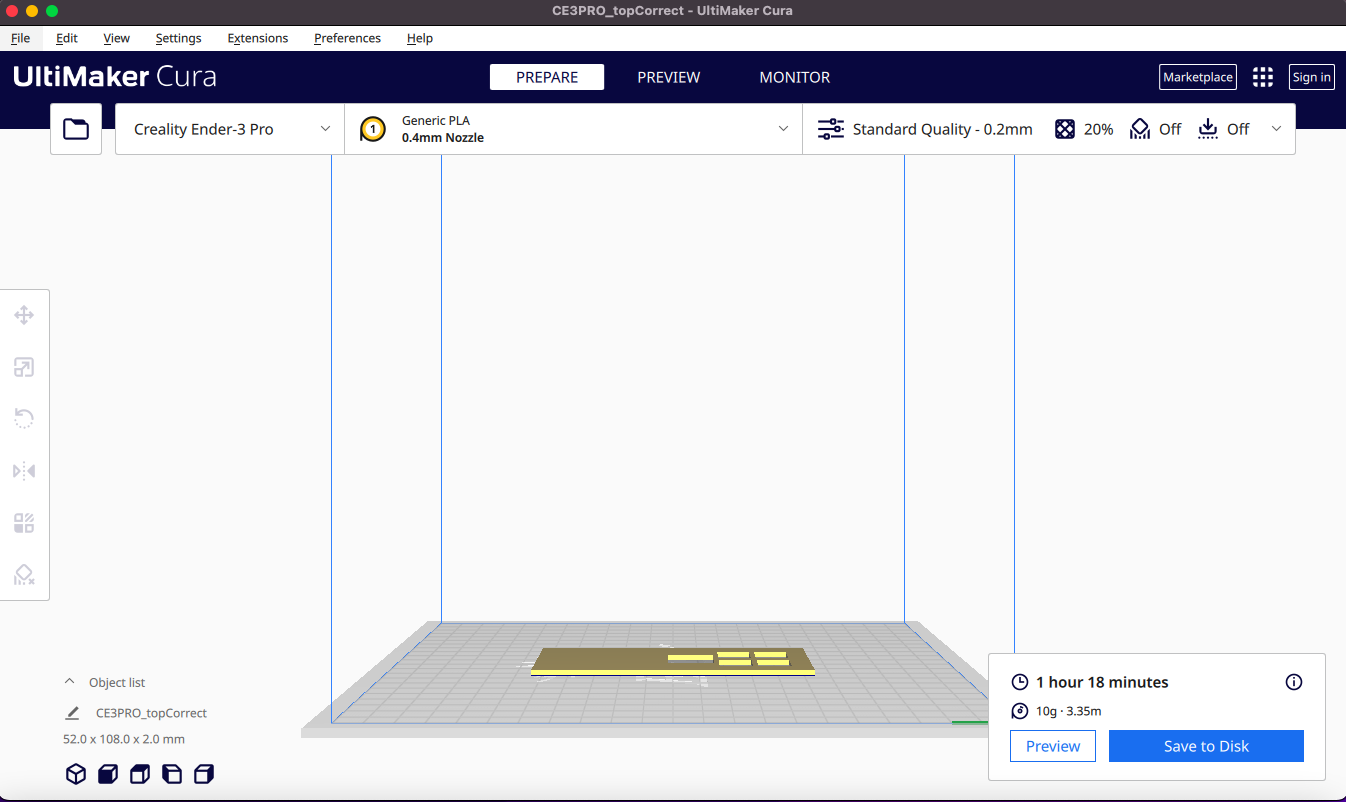Click the pencil edit icon beside CE3PRO_topCorrect
This screenshot has width=1346, height=802.
72,713
